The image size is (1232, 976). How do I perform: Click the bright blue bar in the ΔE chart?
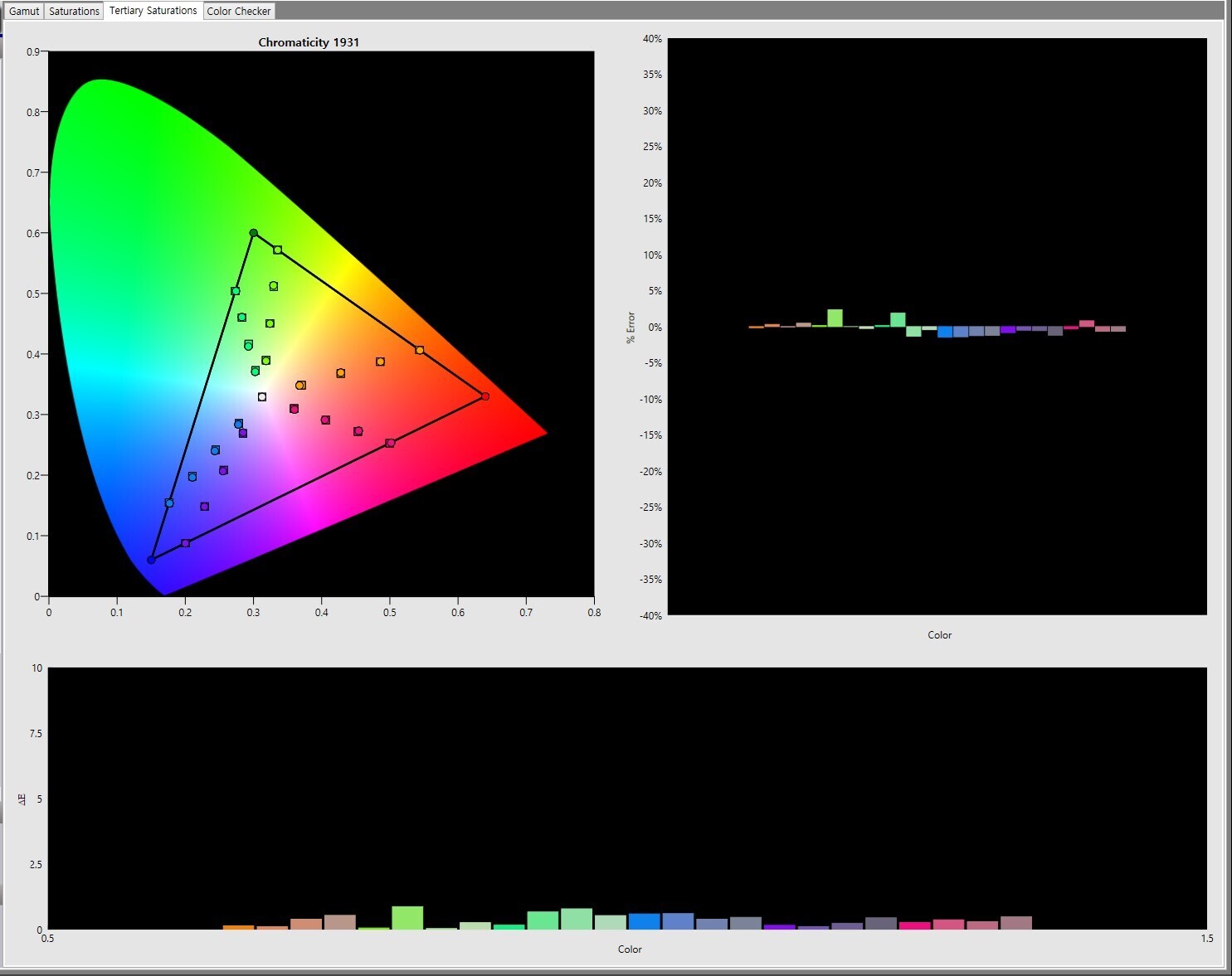click(644, 921)
